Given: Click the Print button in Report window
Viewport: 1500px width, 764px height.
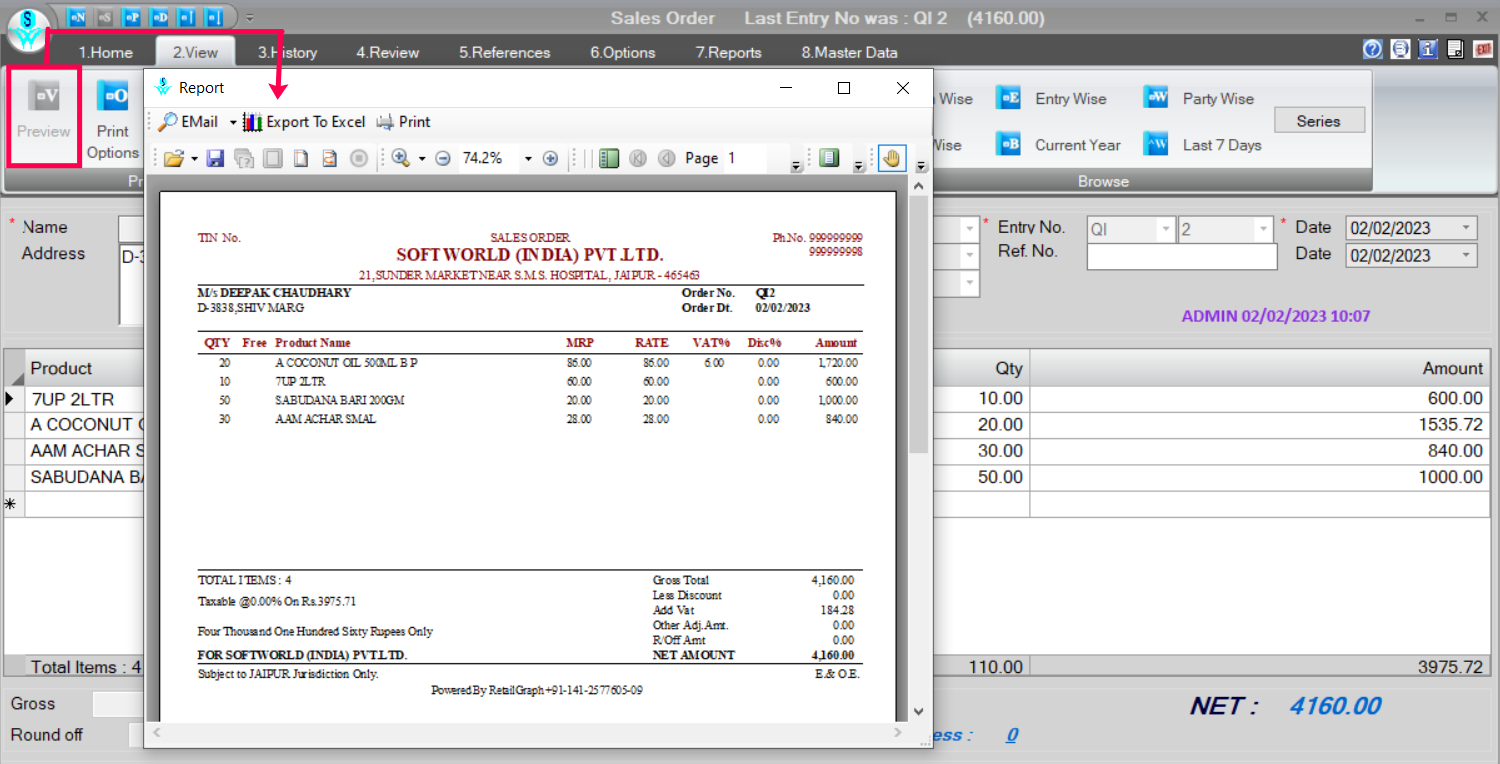Looking at the screenshot, I should (404, 122).
